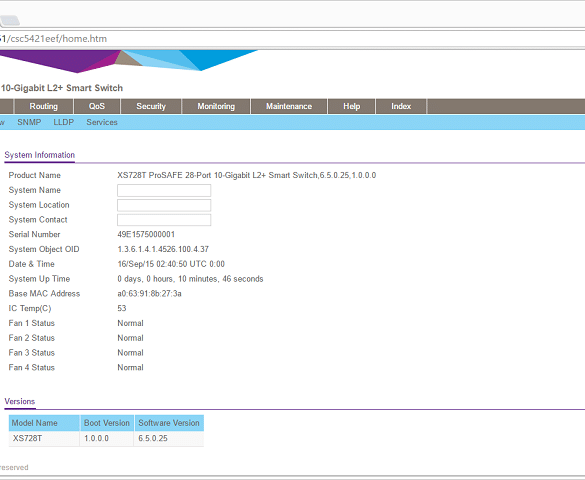585x480 pixels.
Task: Click the Fan 1 Status Normal value
Action: click(130, 323)
